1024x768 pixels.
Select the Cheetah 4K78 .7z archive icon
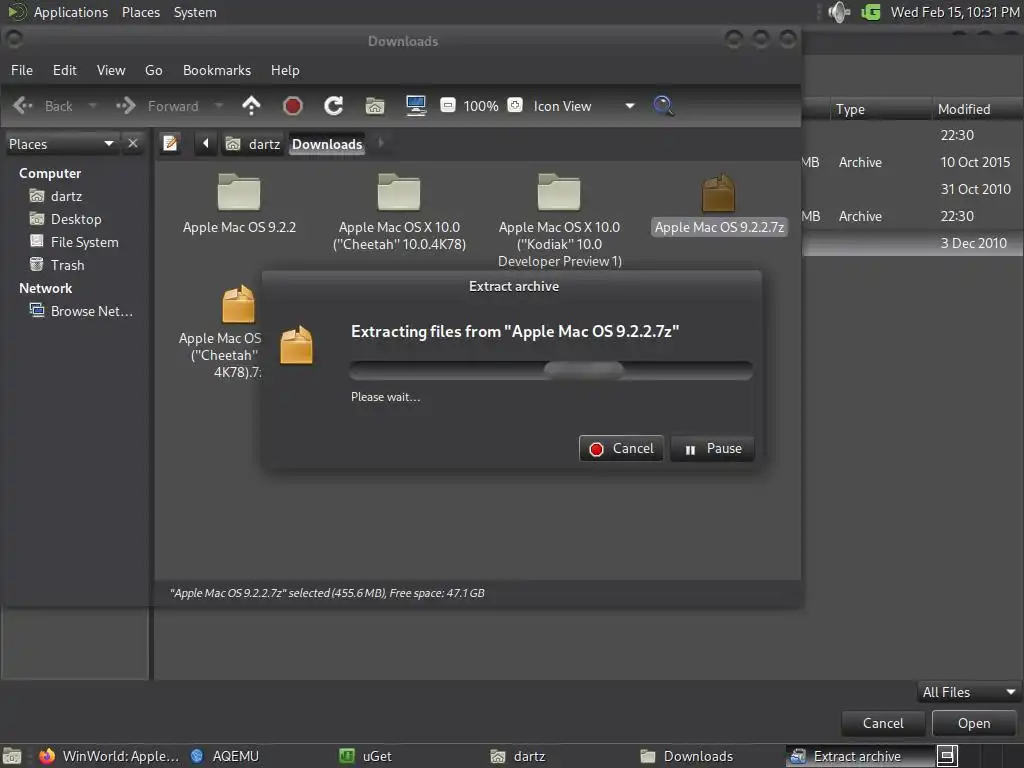tap(238, 304)
